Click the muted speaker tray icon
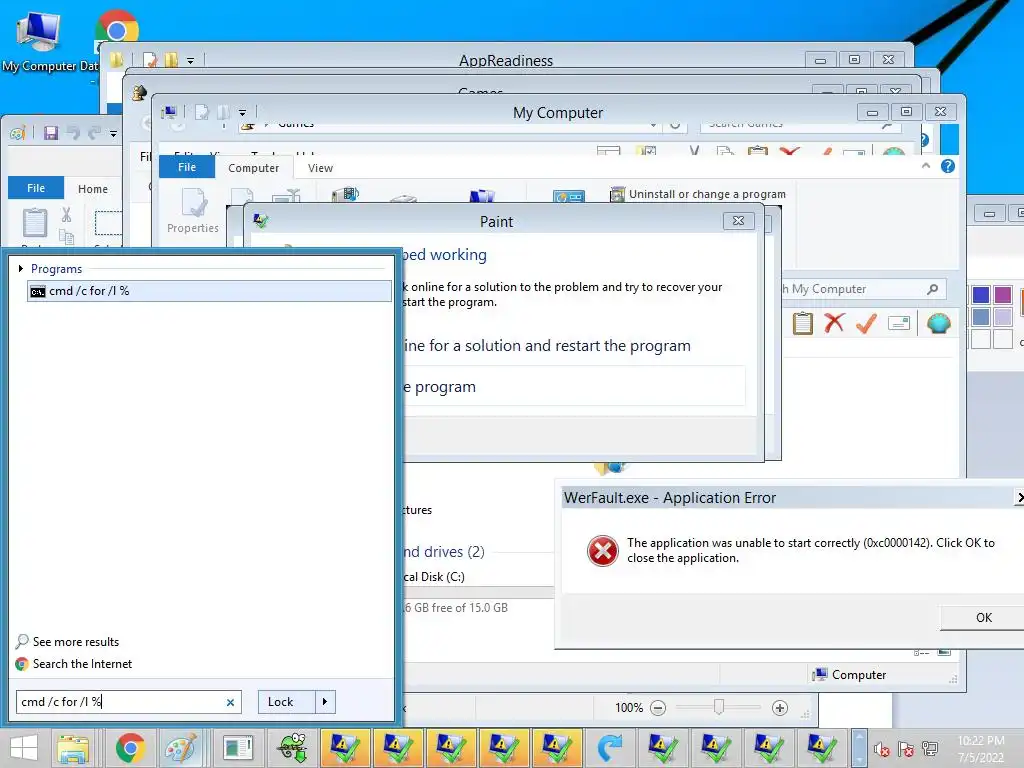The image size is (1024, 768). (882, 749)
